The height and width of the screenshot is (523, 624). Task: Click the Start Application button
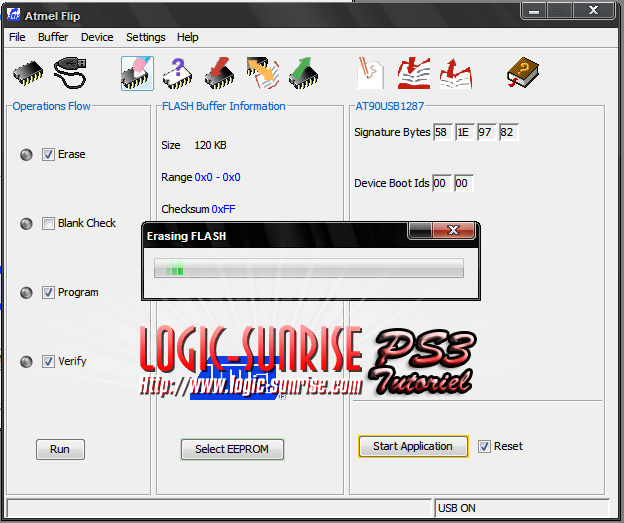(x=413, y=447)
